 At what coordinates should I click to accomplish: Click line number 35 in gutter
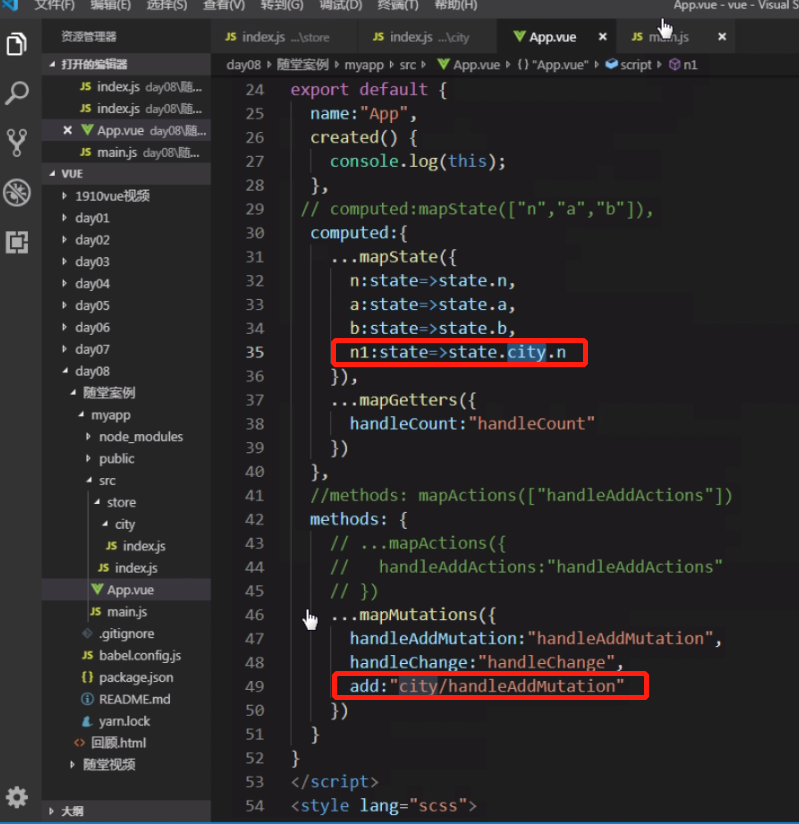255,352
